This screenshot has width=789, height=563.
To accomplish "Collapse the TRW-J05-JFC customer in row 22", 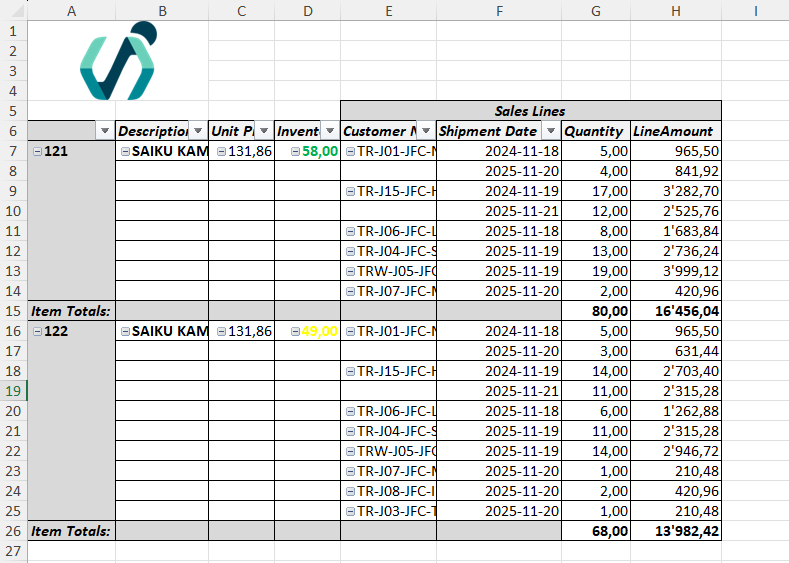I will tap(349, 451).
